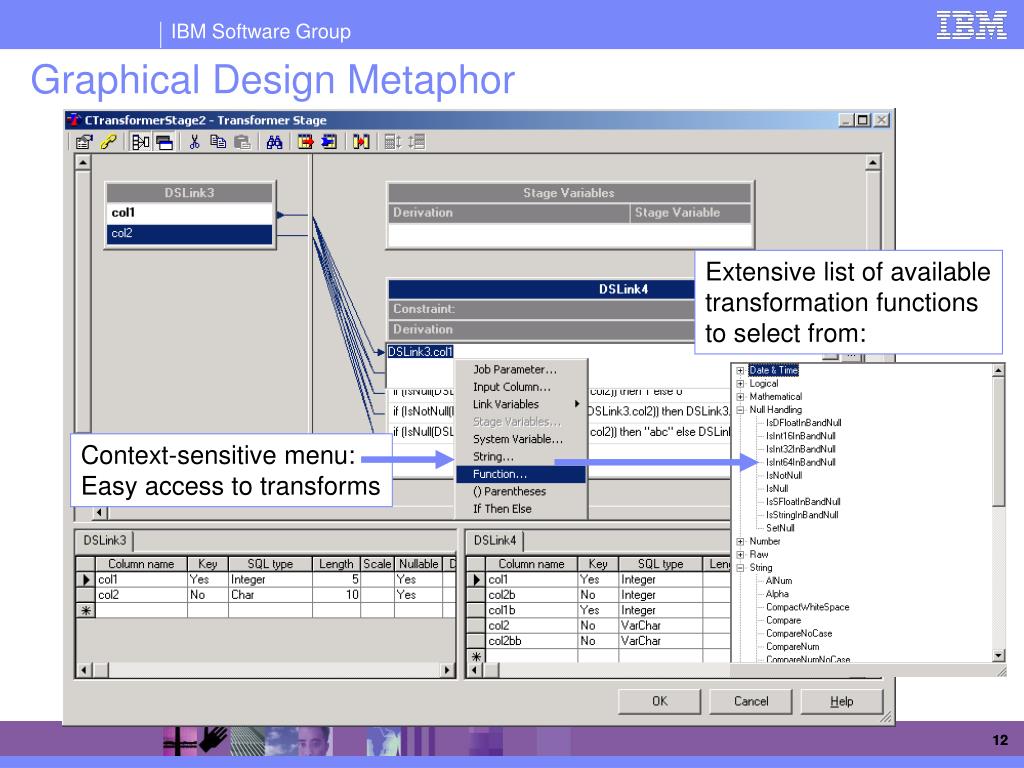Click the Constraints chain-link icon
Screen dimensions: 1024x768
point(108,142)
